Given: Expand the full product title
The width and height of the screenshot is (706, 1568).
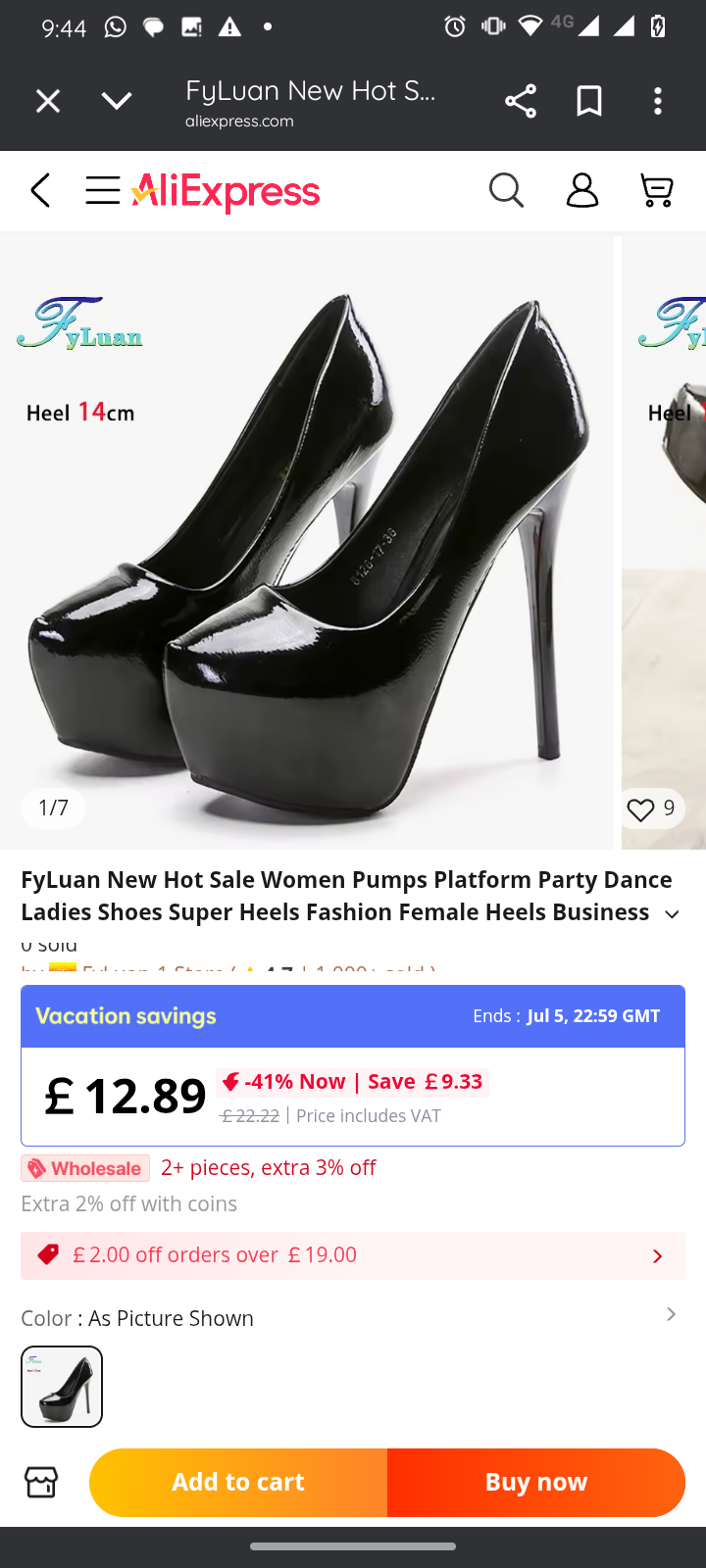Looking at the screenshot, I should 672,913.
